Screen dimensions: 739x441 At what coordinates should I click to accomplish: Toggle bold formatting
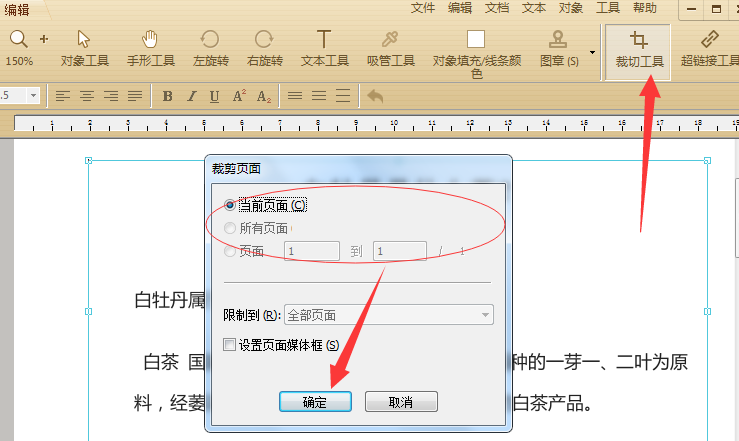click(167, 96)
